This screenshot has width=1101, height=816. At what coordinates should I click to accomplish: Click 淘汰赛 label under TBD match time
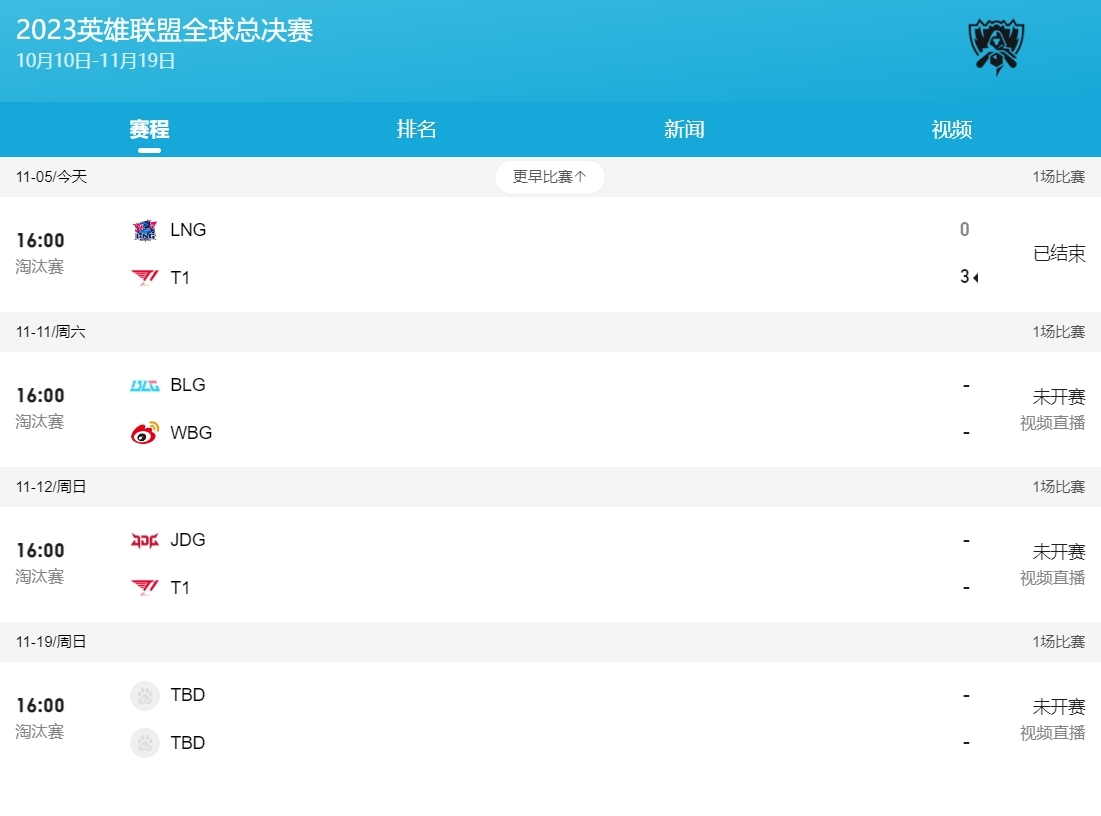pos(40,732)
